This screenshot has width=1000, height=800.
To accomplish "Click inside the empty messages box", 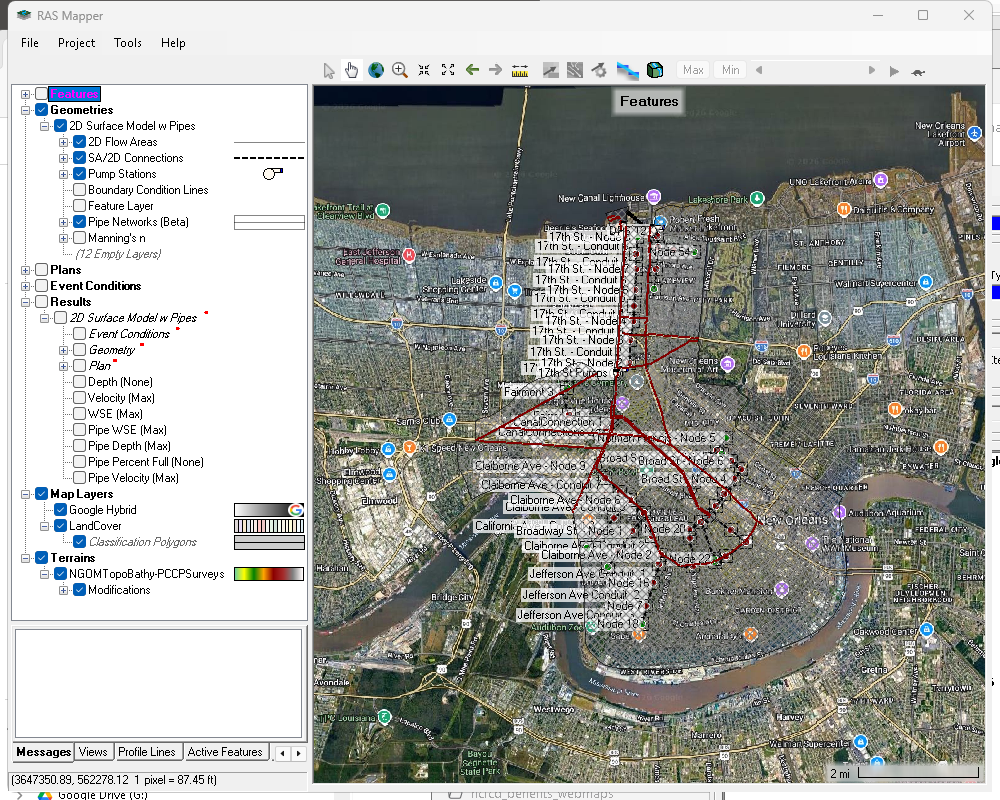I will click(x=158, y=683).
